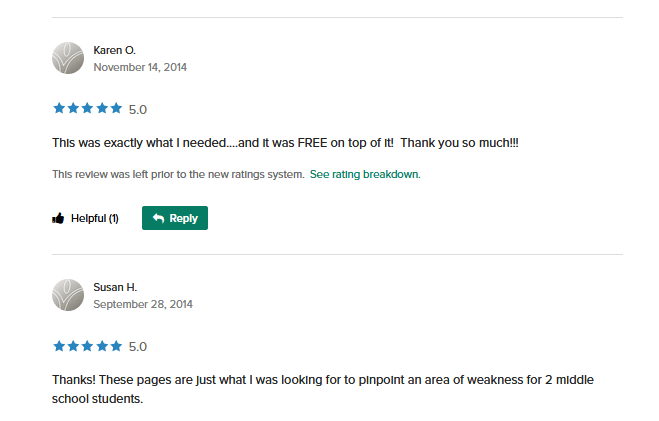Click the November 14, 2014 date
The height and width of the screenshot is (421, 659).
click(x=140, y=67)
